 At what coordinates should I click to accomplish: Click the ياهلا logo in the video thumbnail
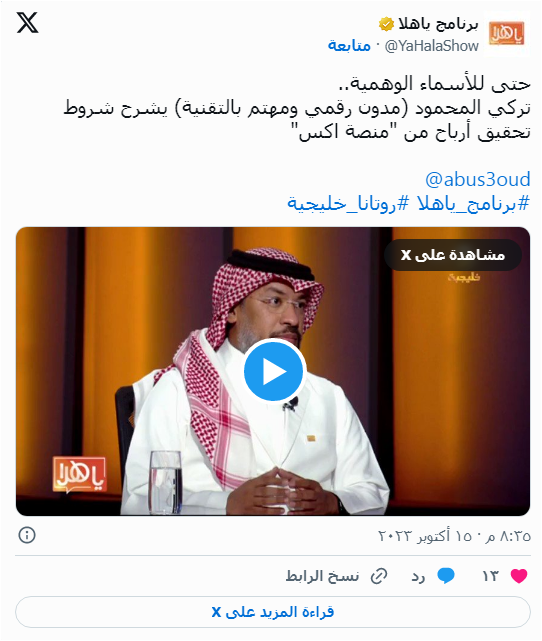(79, 474)
